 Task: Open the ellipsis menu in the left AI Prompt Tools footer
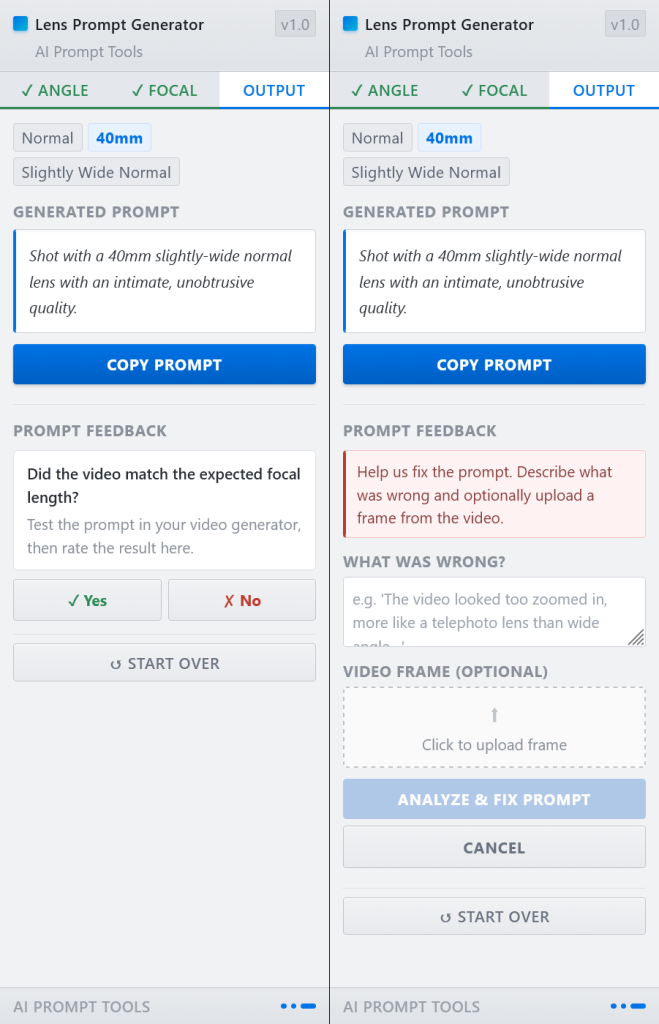(x=297, y=1006)
